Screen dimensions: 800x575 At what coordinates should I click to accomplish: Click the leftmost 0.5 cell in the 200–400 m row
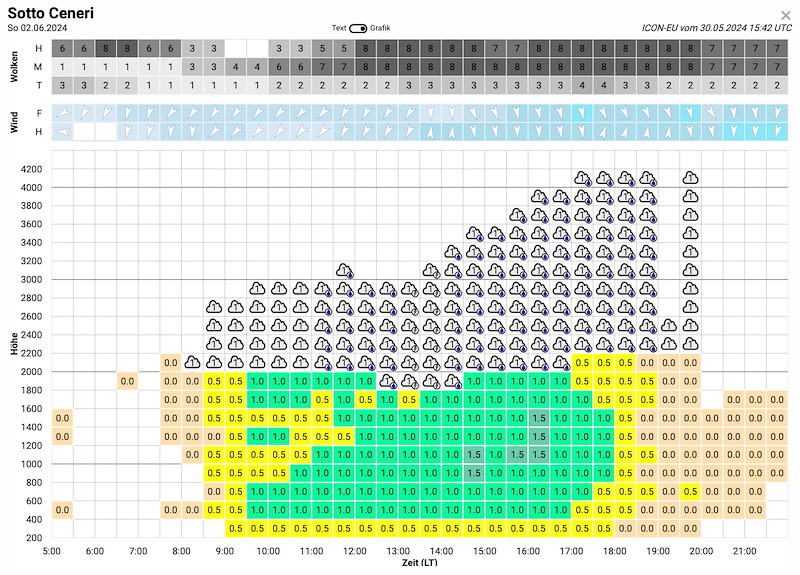236,529
